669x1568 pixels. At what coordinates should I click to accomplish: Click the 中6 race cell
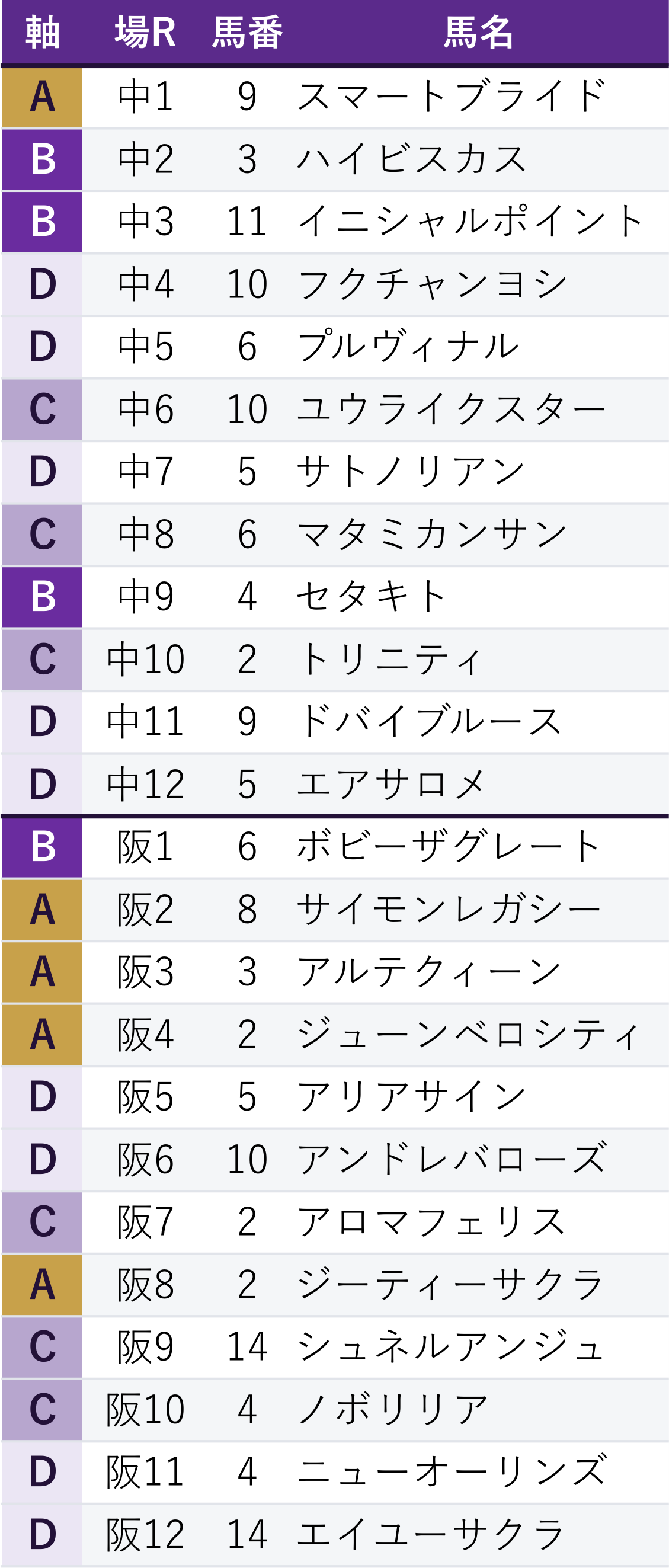(x=146, y=409)
